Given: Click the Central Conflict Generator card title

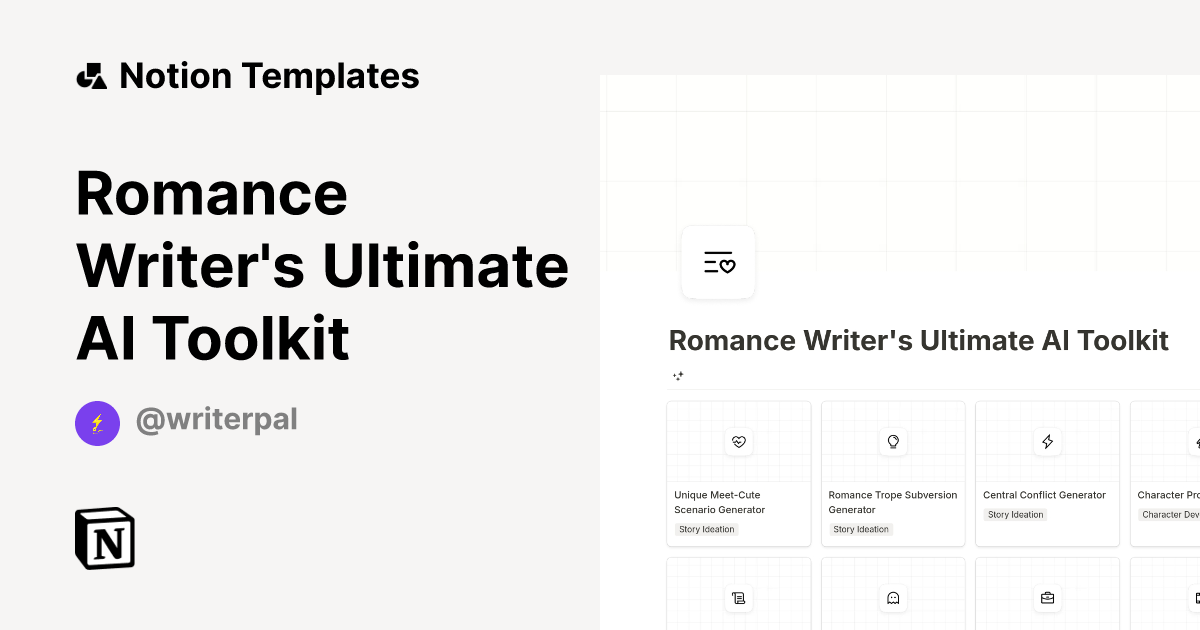Looking at the screenshot, I should pos(1044,495).
